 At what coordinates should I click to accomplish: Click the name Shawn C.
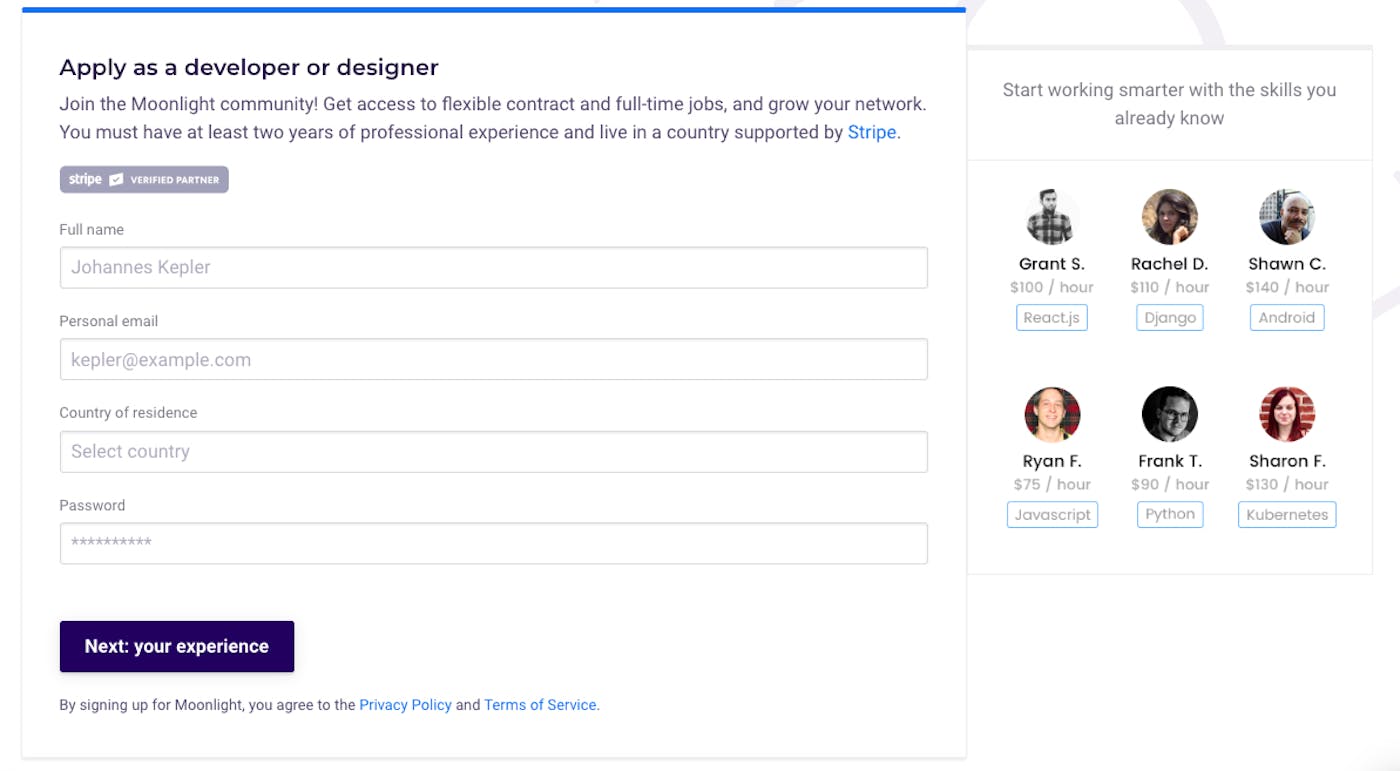(1287, 264)
